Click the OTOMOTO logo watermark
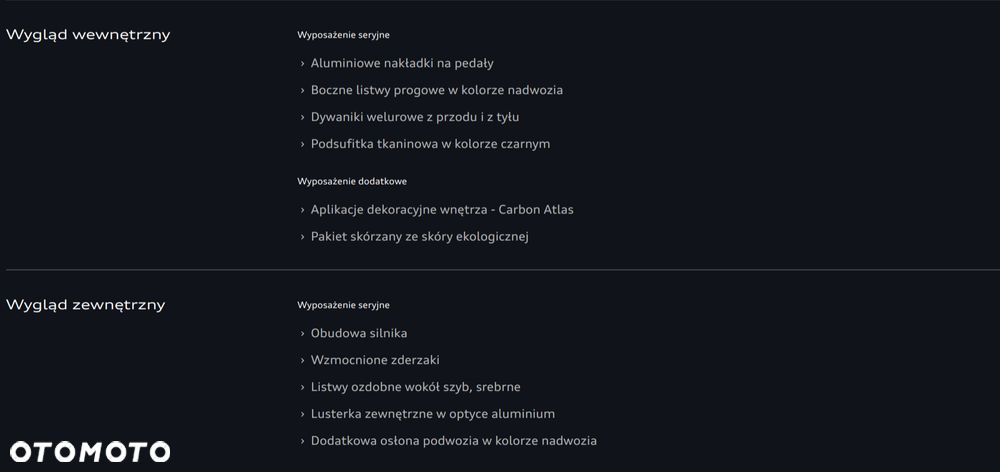 pyautogui.click(x=90, y=452)
